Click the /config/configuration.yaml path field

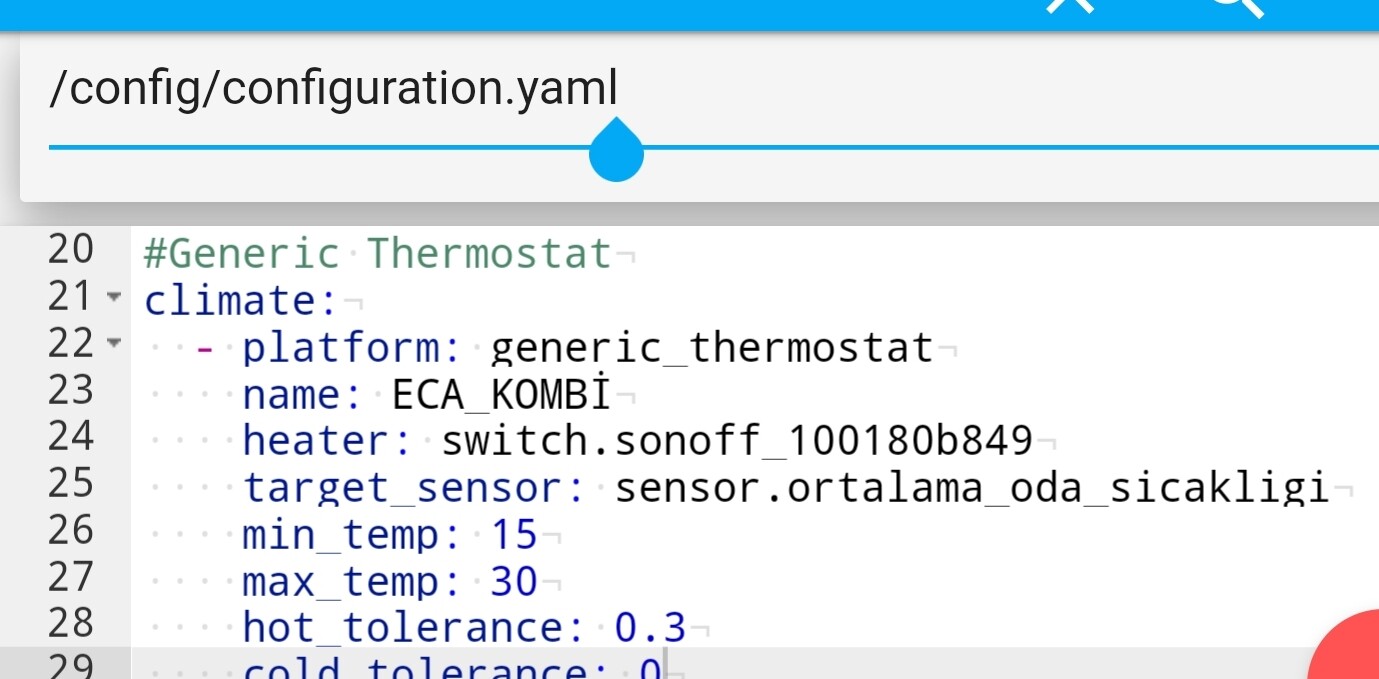coord(335,88)
